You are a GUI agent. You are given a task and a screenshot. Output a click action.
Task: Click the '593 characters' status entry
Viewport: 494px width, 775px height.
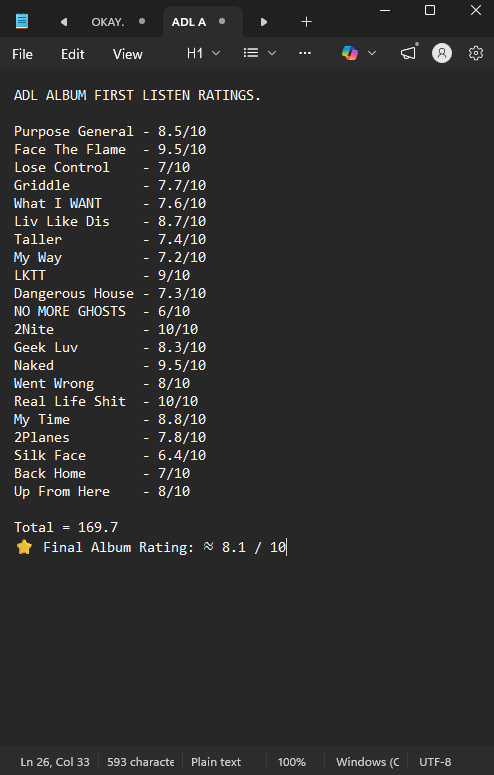(140, 762)
